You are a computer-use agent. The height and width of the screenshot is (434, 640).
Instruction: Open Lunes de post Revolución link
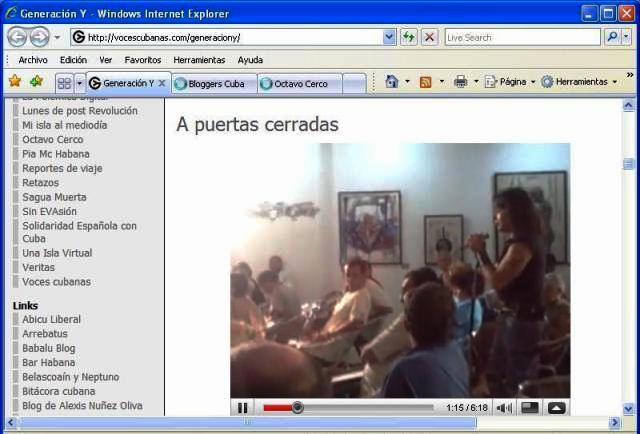[x=80, y=111]
